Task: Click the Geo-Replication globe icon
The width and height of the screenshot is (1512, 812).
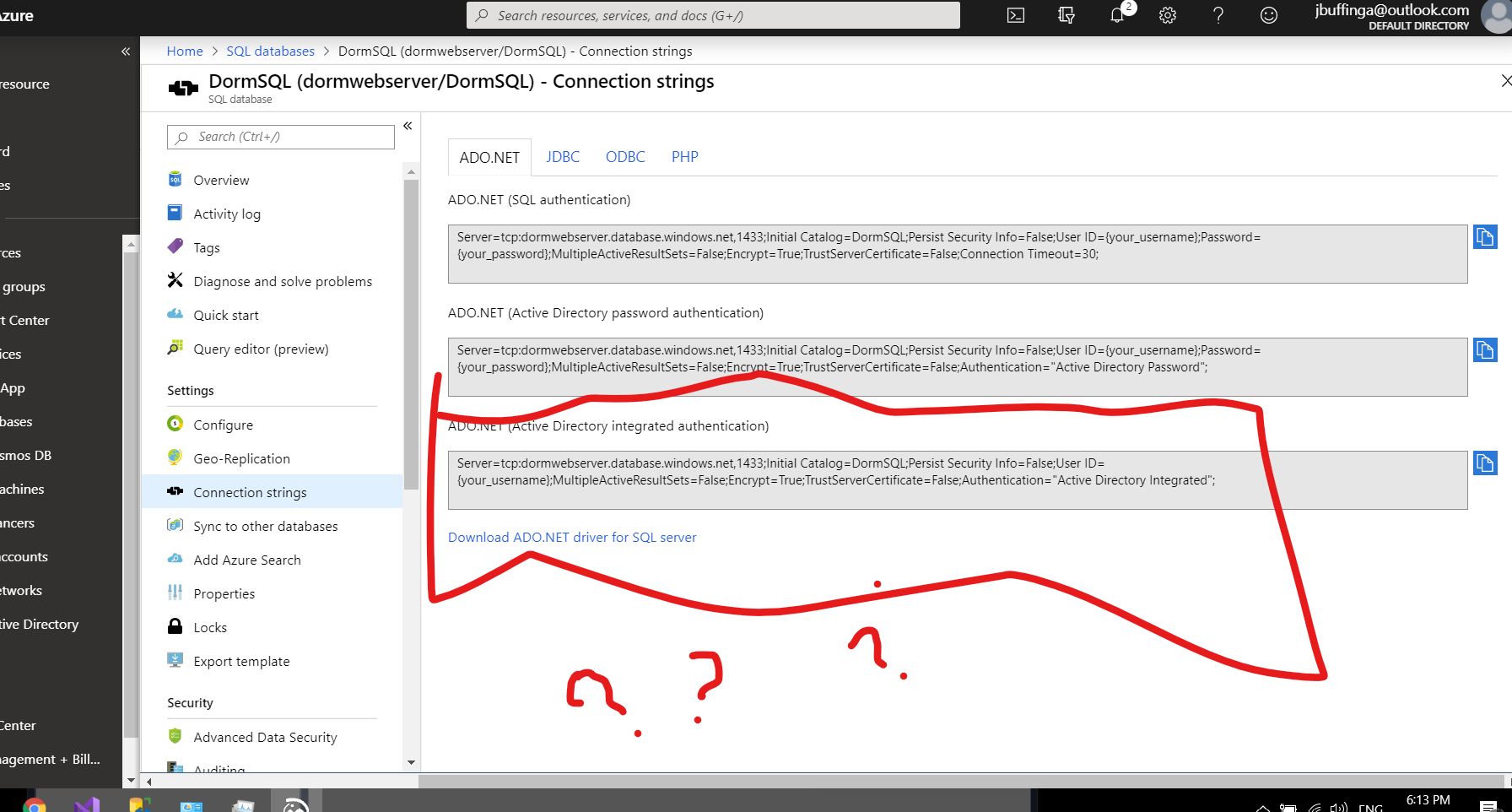Action: 175,457
